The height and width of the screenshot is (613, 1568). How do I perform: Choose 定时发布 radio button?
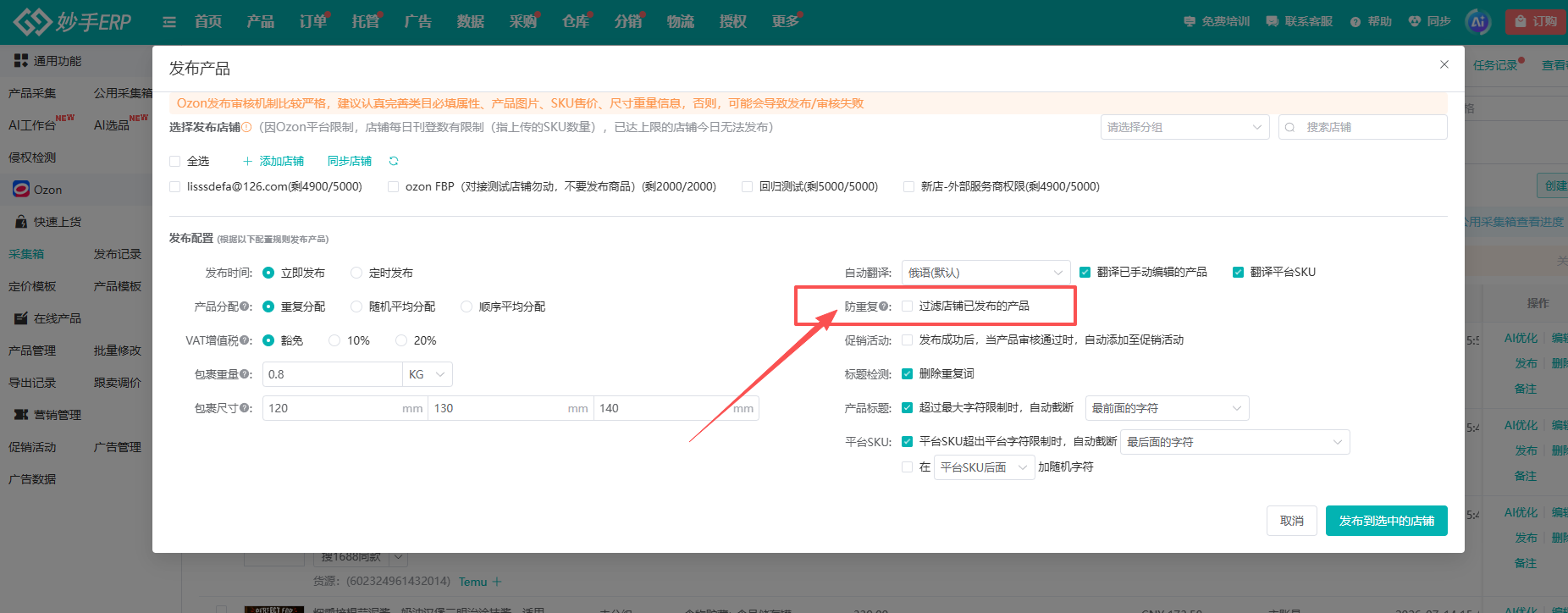tap(356, 273)
